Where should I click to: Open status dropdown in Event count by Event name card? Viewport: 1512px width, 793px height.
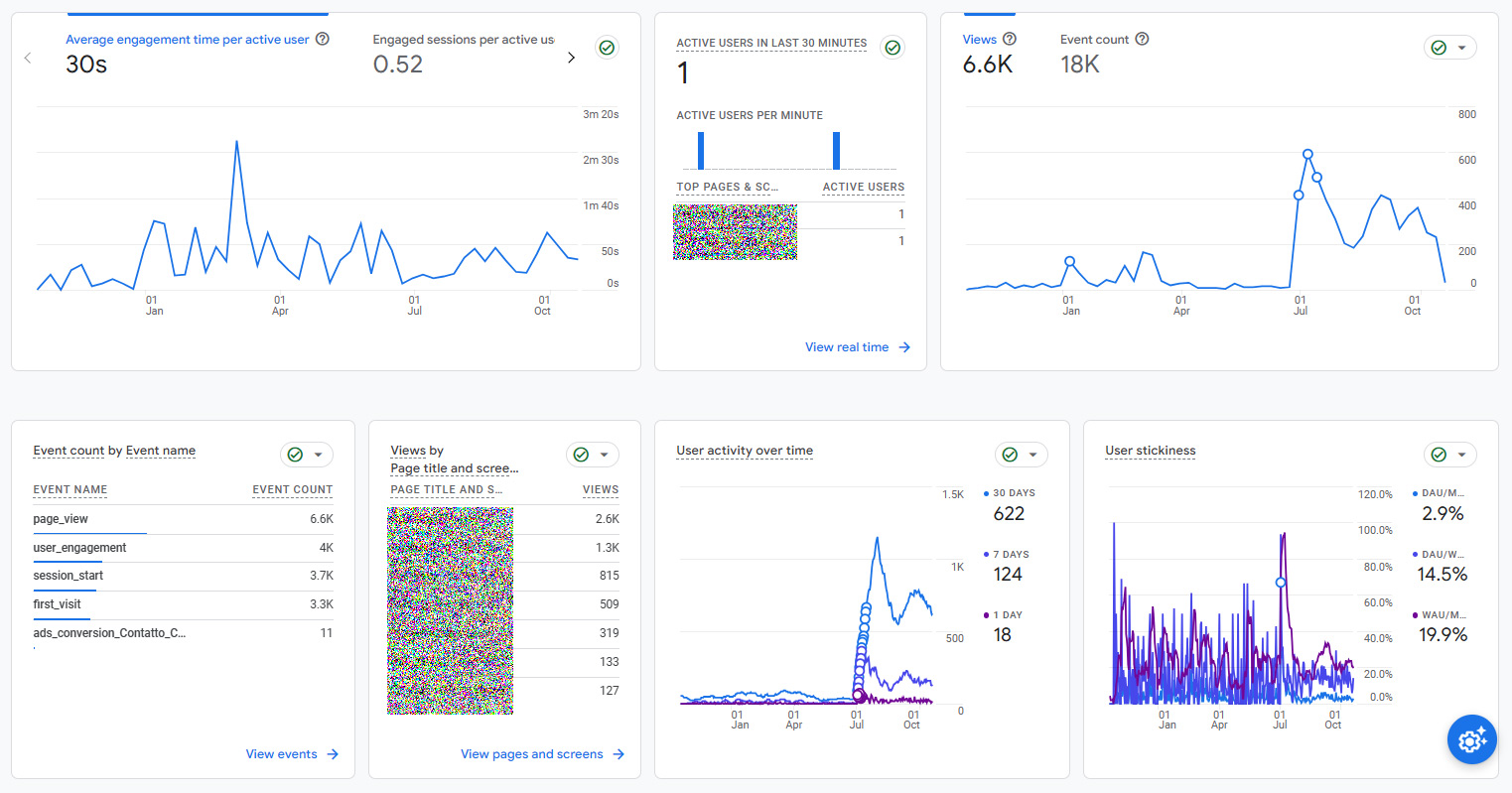[307, 455]
